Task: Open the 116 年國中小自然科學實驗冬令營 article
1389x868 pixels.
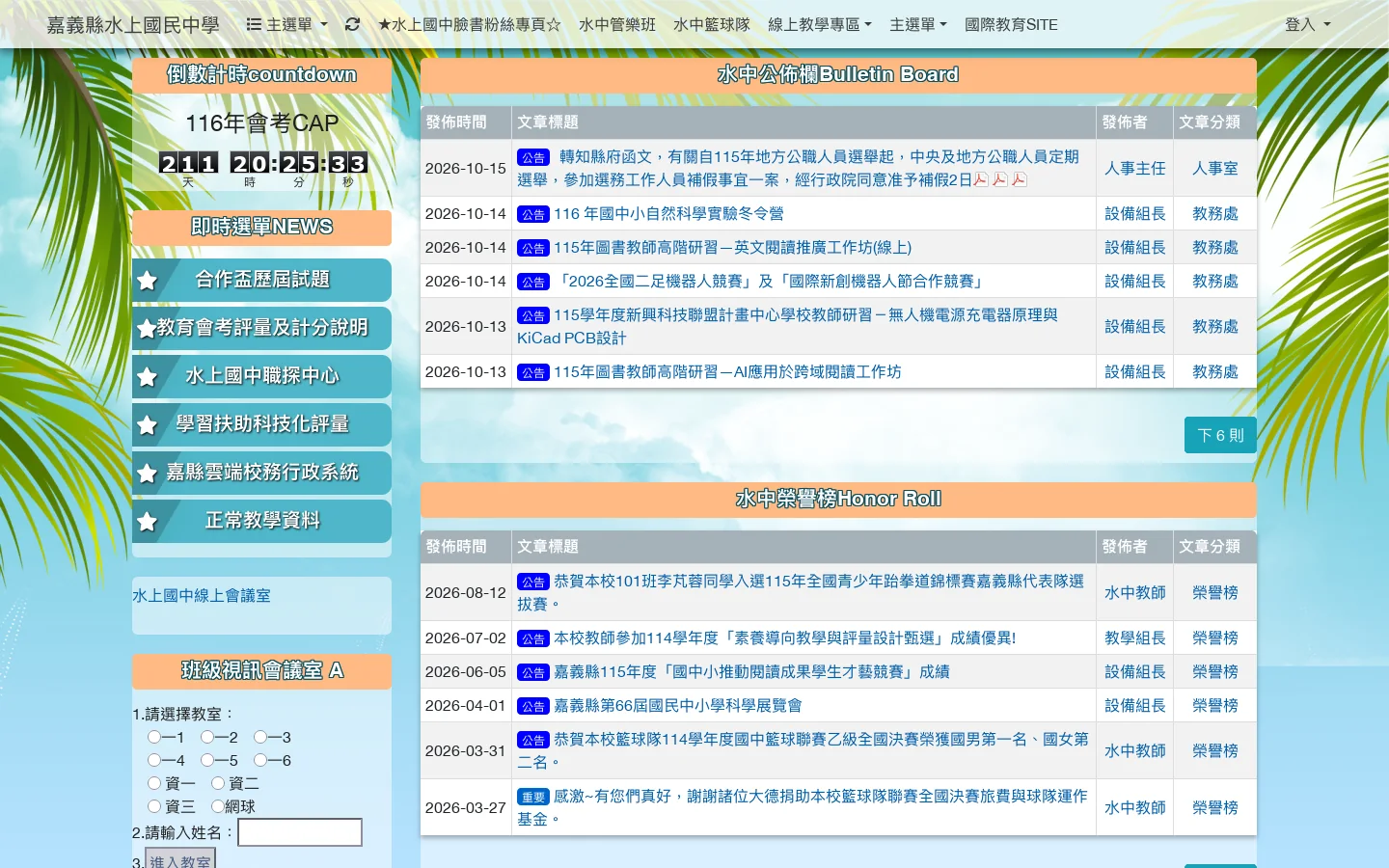Action: pos(668,213)
